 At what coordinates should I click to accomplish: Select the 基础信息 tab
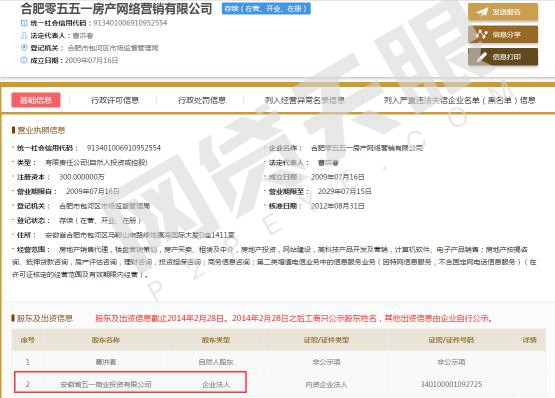click(x=36, y=100)
